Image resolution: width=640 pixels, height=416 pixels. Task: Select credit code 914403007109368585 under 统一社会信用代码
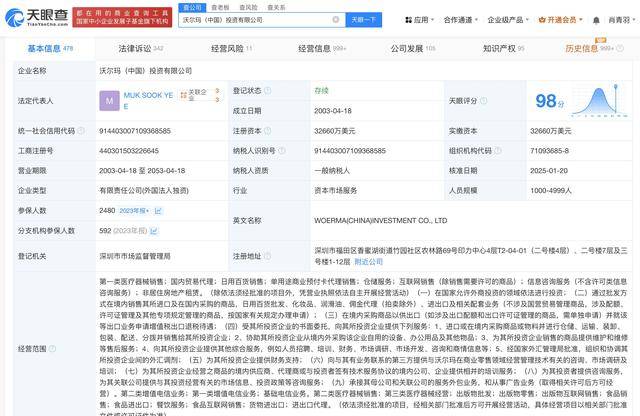[x=135, y=131]
